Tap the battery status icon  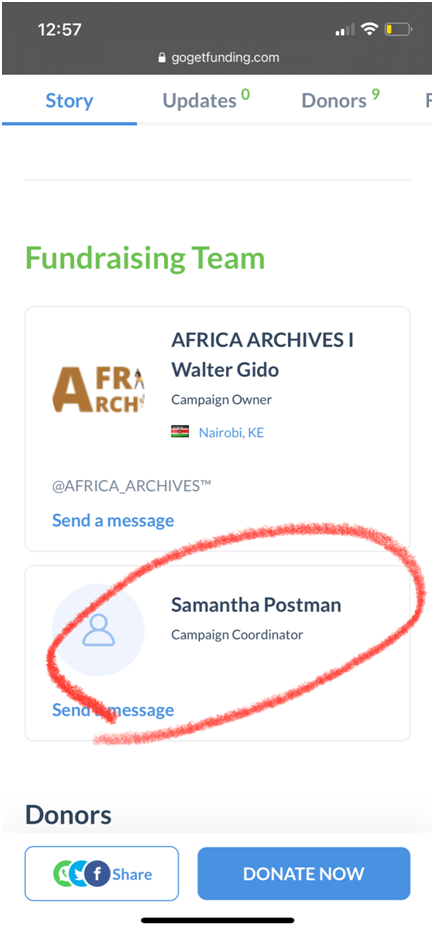pos(398,29)
